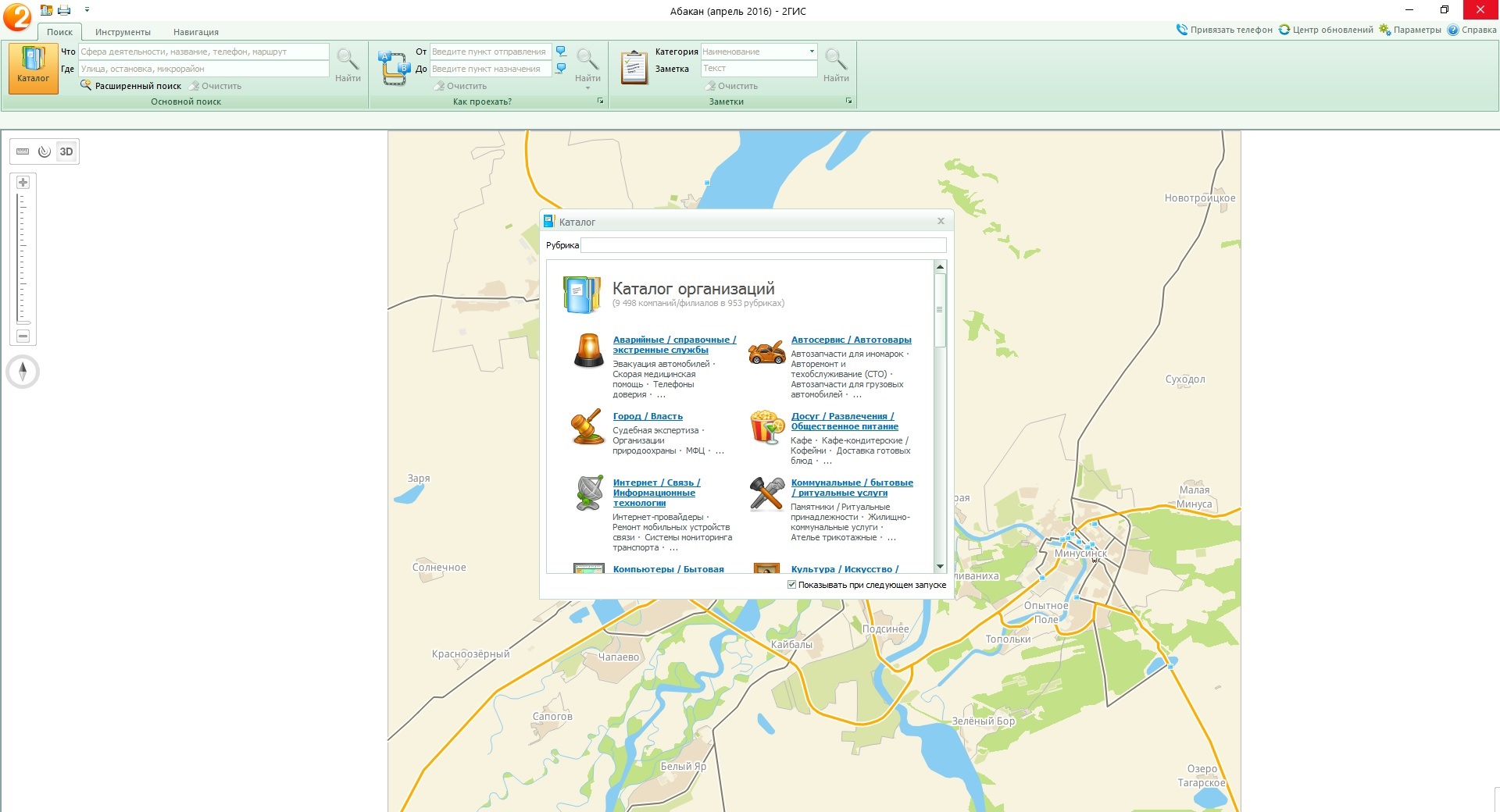Focus the Где location field

coord(203,69)
